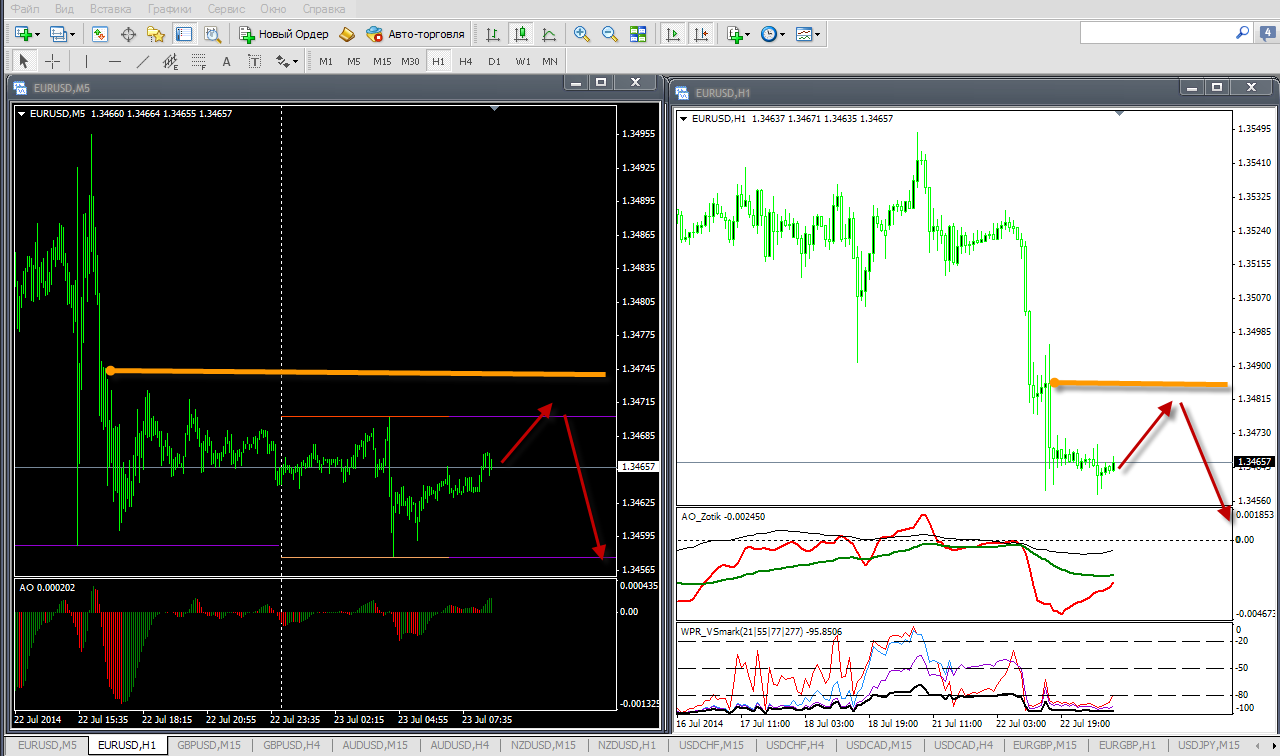Open the Arrows objects dropdown arrow

point(295,62)
